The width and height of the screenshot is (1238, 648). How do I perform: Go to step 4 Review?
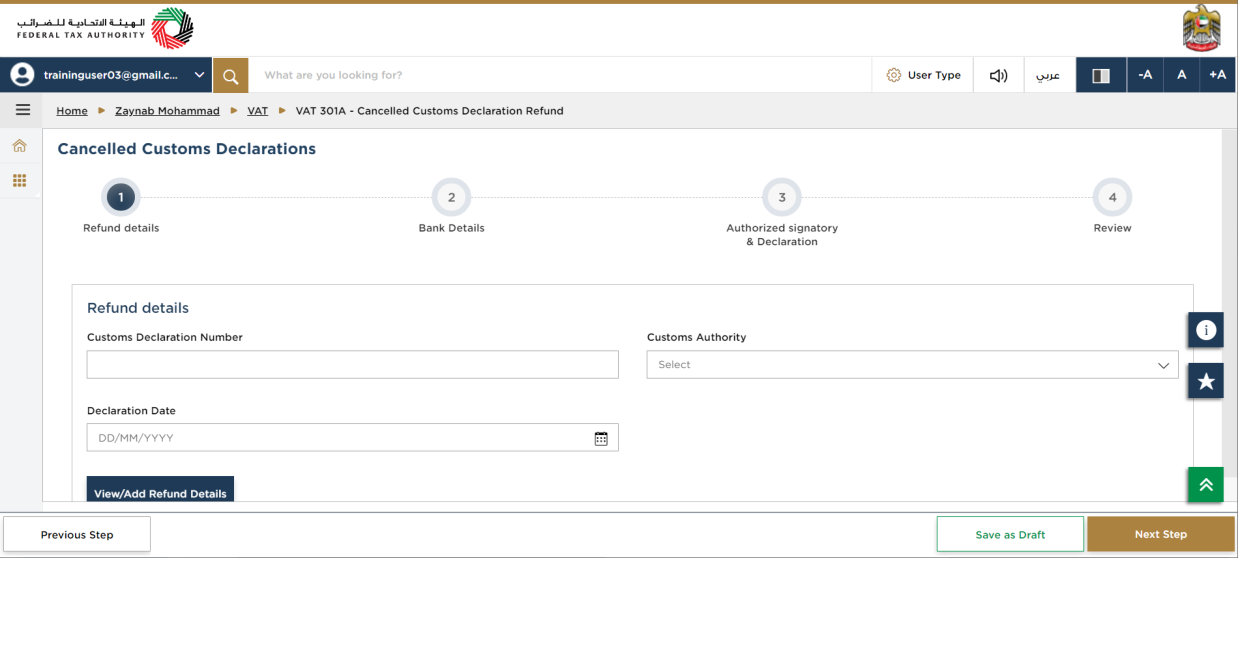tap(1112, 198)
